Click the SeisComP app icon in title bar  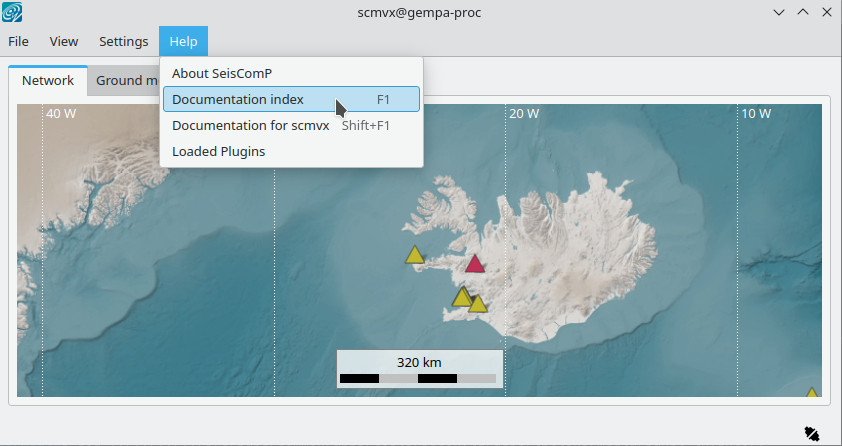click(14, 13)
